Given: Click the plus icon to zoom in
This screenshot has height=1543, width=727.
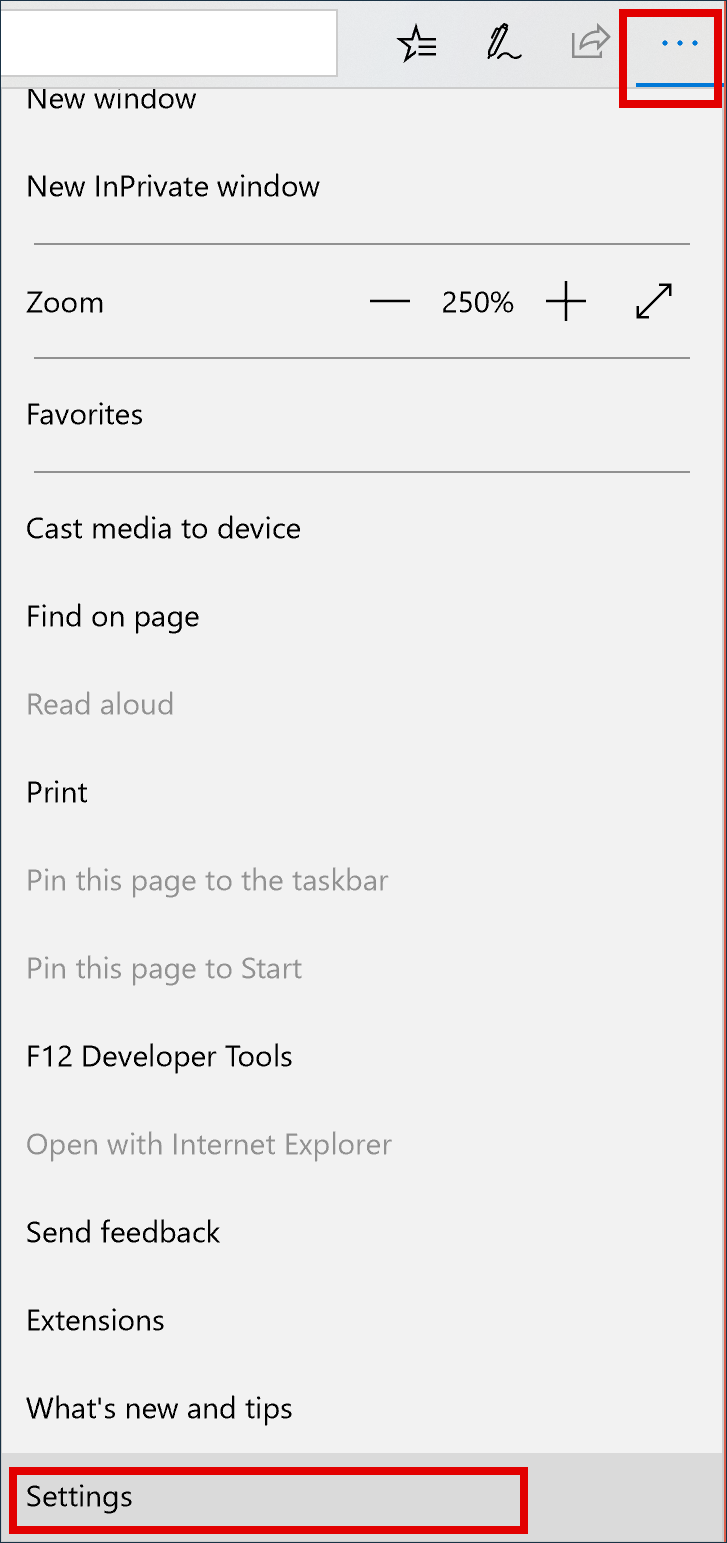Looking at the screenshot, I should pyautogui.click(x=566, y=301).
